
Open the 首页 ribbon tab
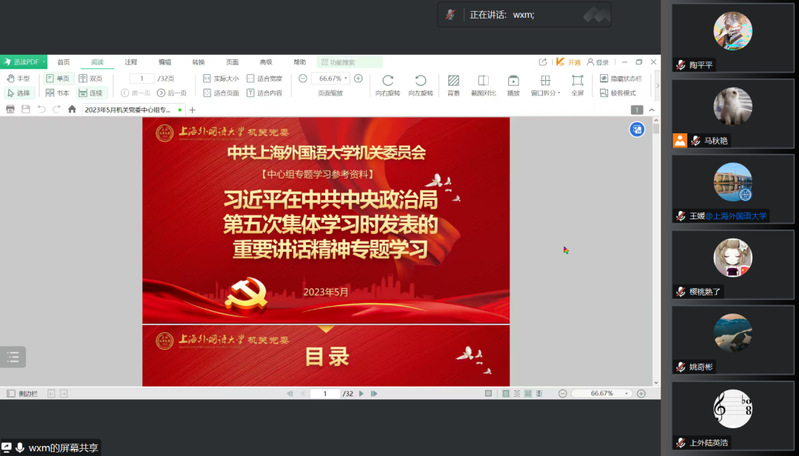tap(64, 62)
